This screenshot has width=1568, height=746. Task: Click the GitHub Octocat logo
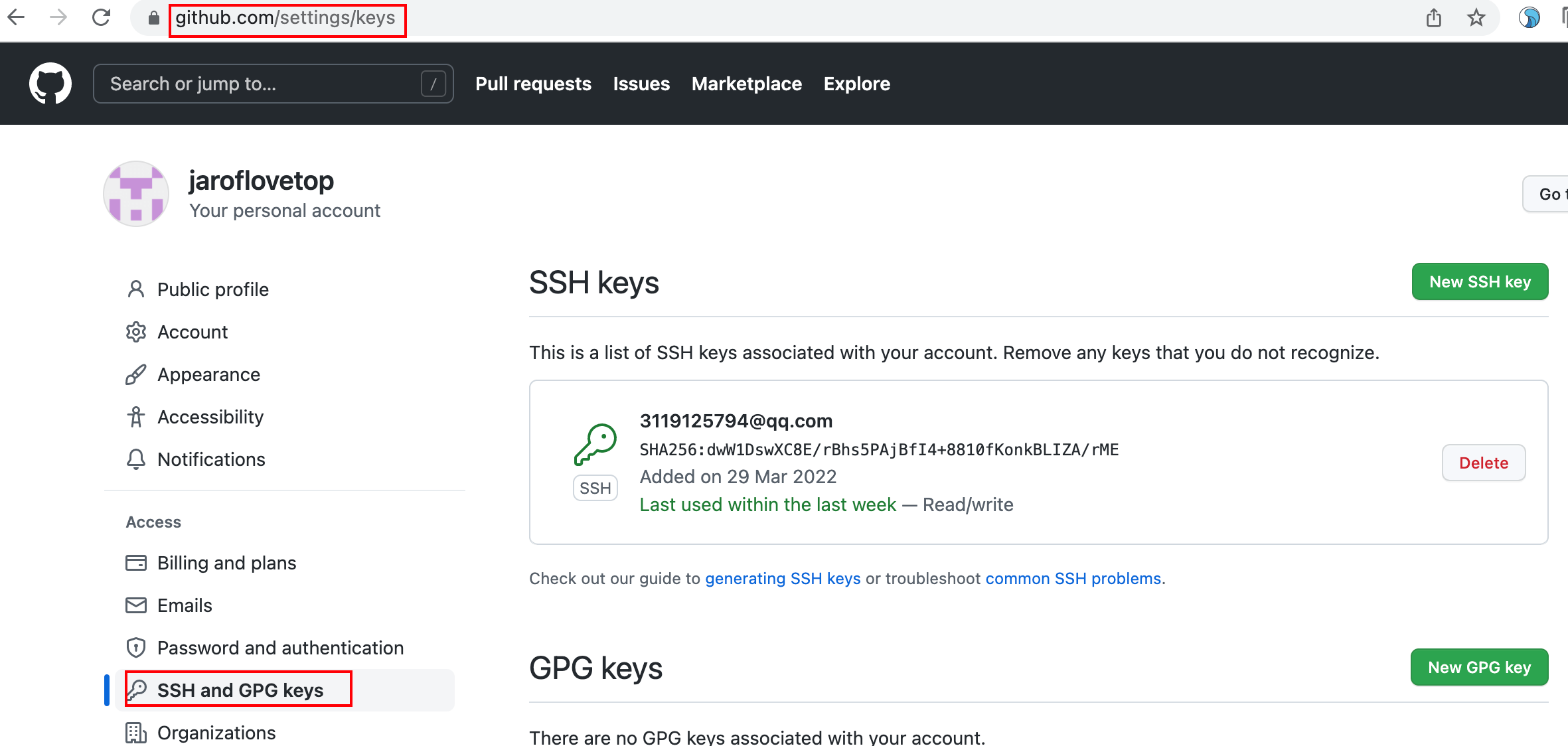coord(50,84)
